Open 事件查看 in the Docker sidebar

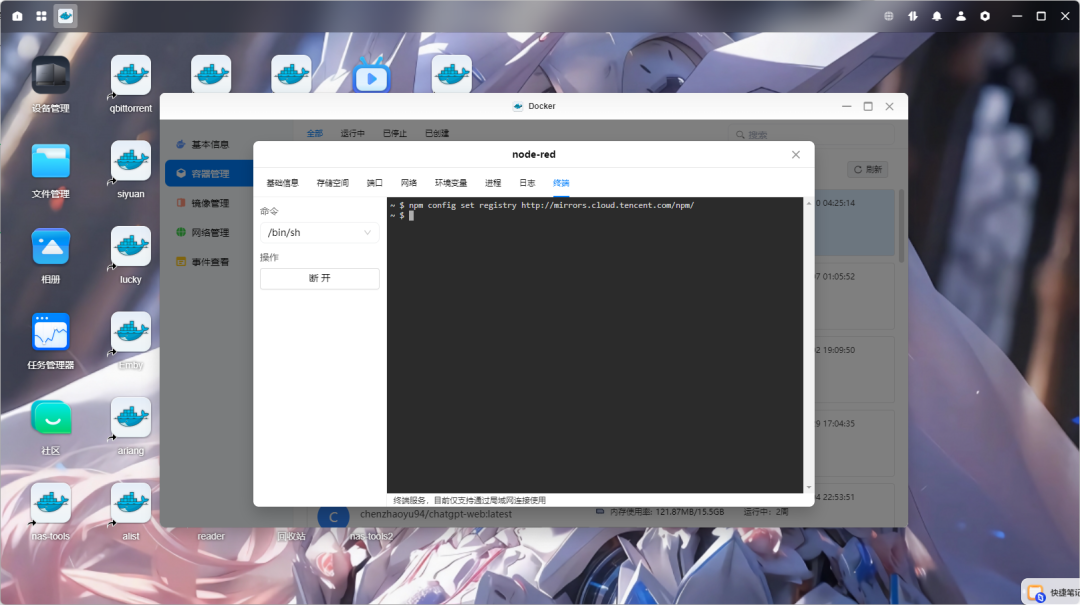click(x=211, y=261)
